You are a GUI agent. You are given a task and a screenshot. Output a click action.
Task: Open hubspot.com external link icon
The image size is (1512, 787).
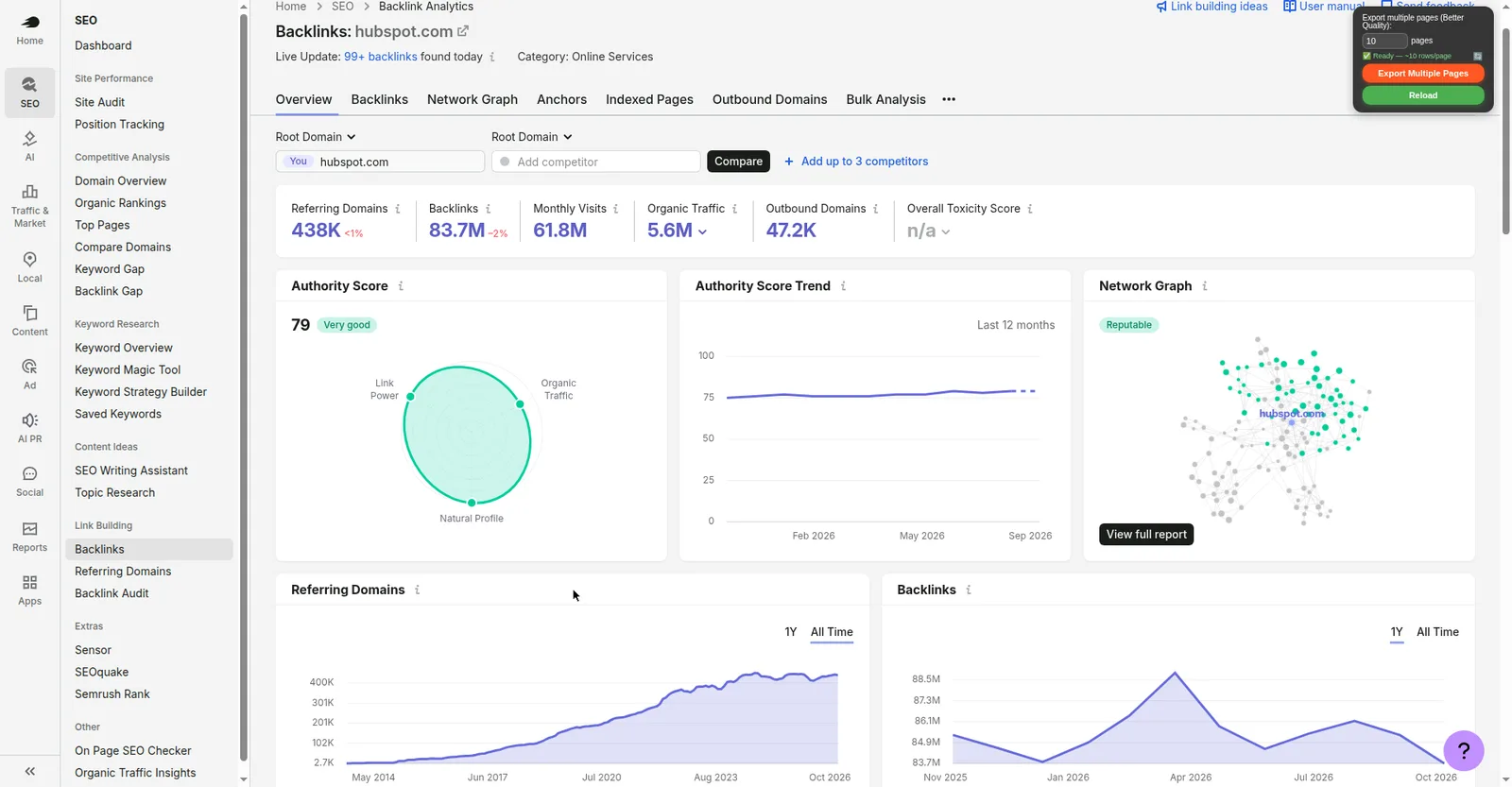[463, 31]
